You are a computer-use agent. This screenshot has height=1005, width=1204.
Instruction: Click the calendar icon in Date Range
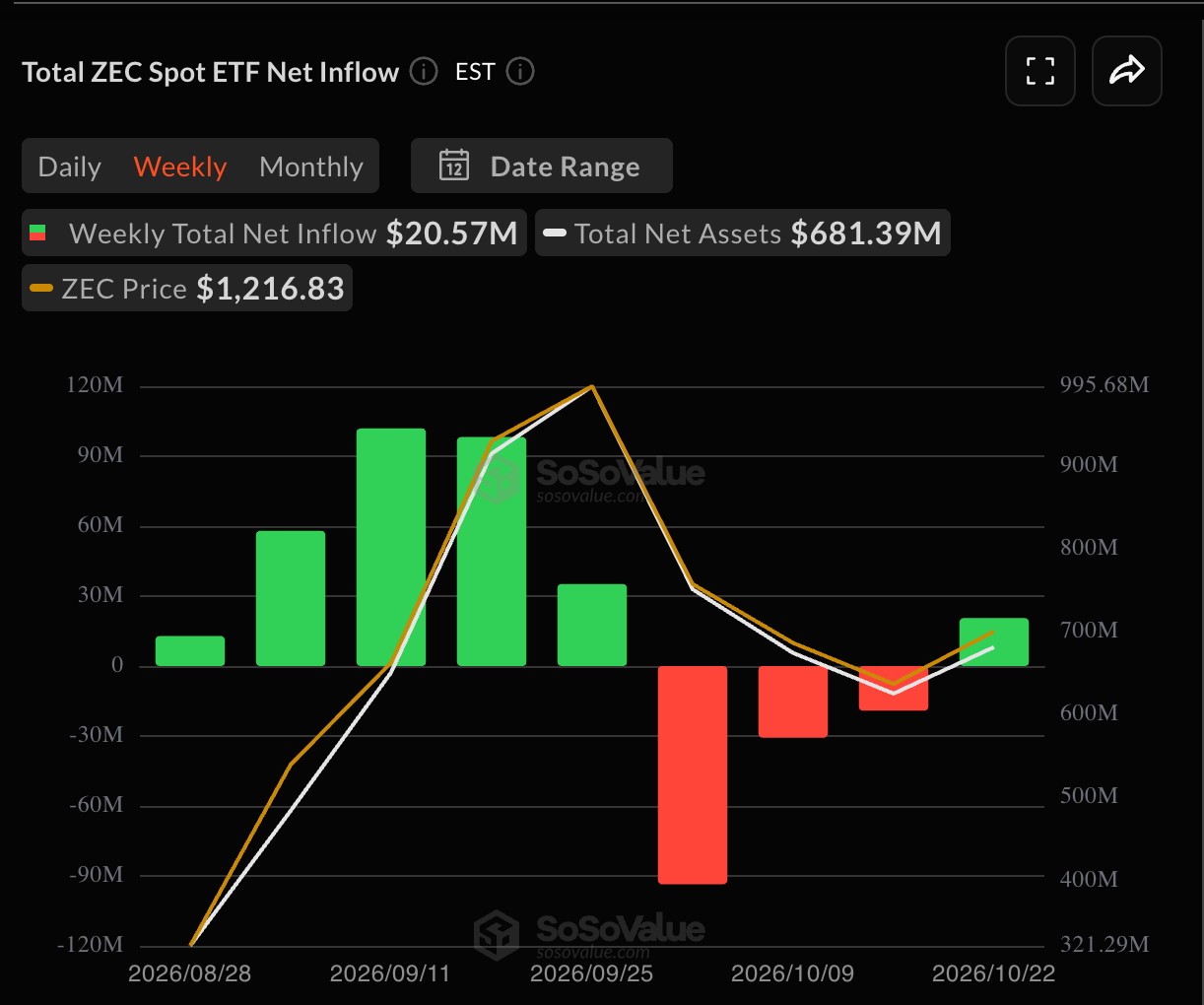coord(454,166)
